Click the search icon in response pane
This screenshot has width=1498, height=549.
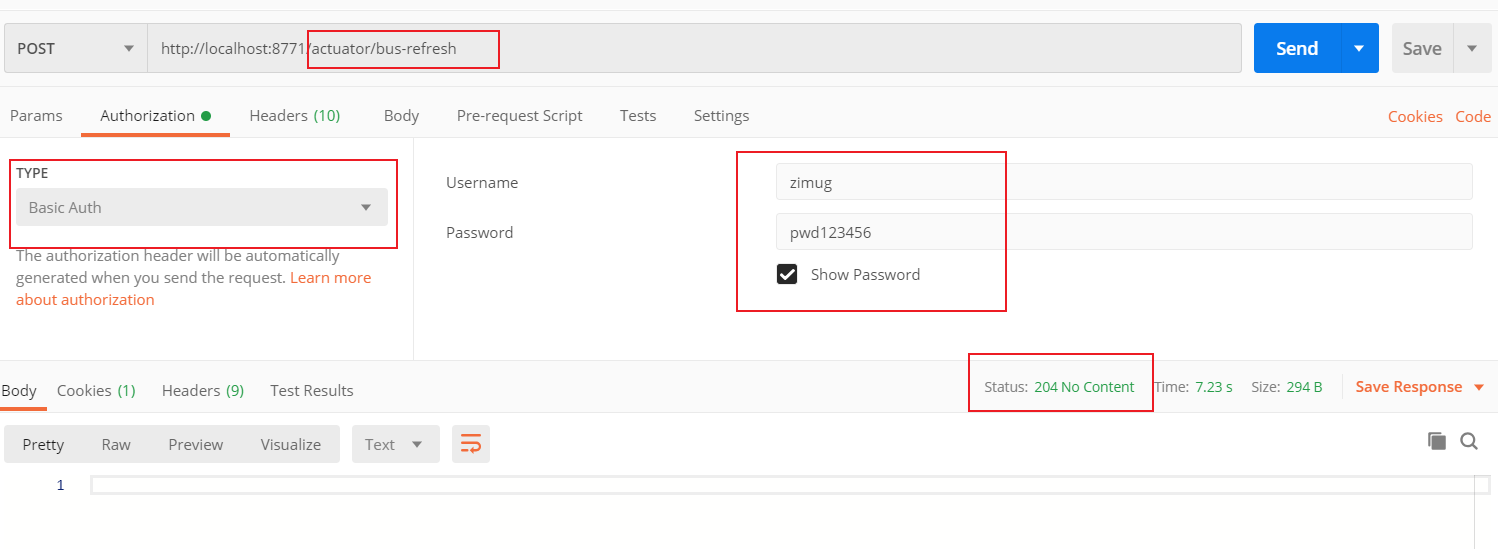(1469, 441)
